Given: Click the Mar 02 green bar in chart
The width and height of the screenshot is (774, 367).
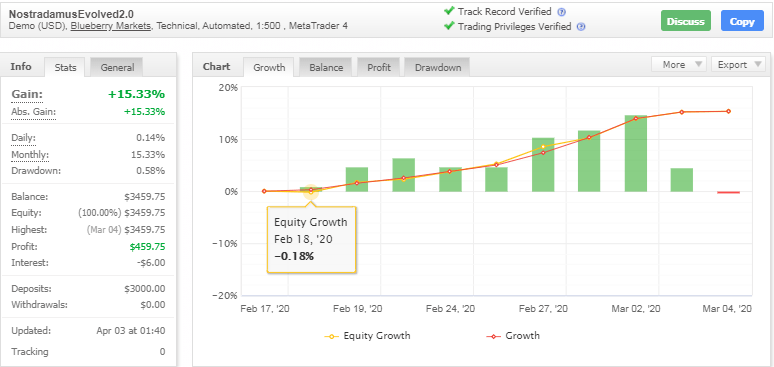Looking at the screenshot, I should coord(635,153).
